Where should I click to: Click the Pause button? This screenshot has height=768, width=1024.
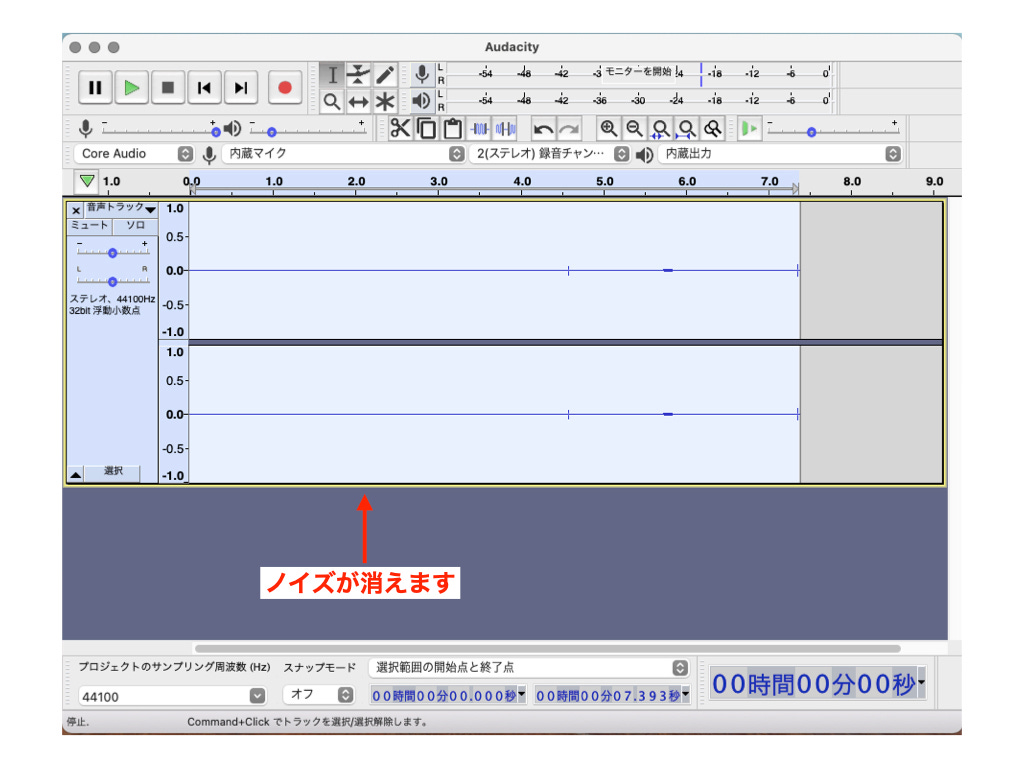point(95,88)
